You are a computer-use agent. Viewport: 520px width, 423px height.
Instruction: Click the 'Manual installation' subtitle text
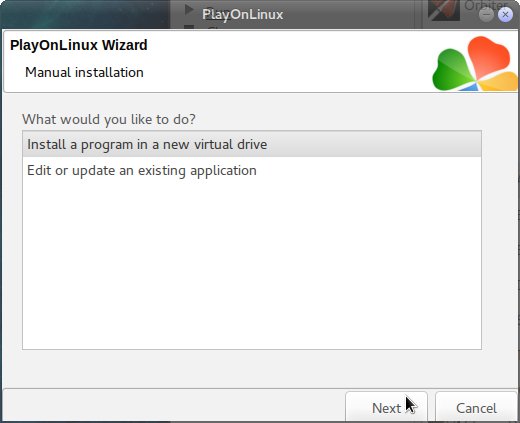point(84,72)
